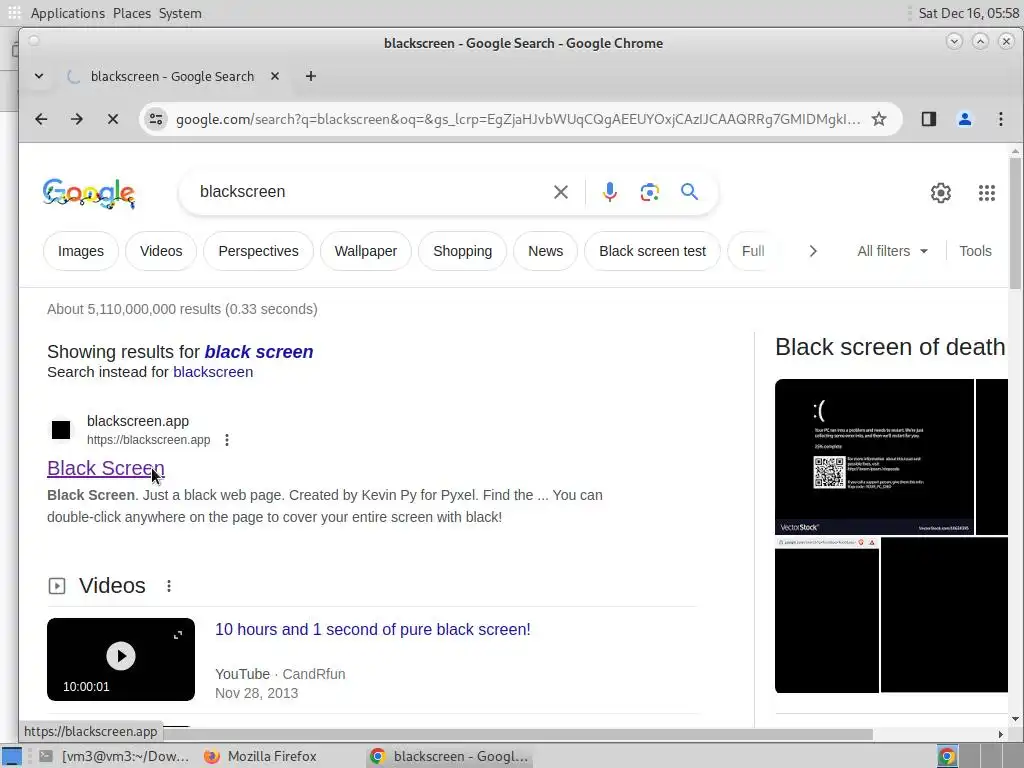Image resolution: width=1024 pixels, height=768 pixels.
Task: Open options menu for Videos section
Action: [x=168, y=586]
